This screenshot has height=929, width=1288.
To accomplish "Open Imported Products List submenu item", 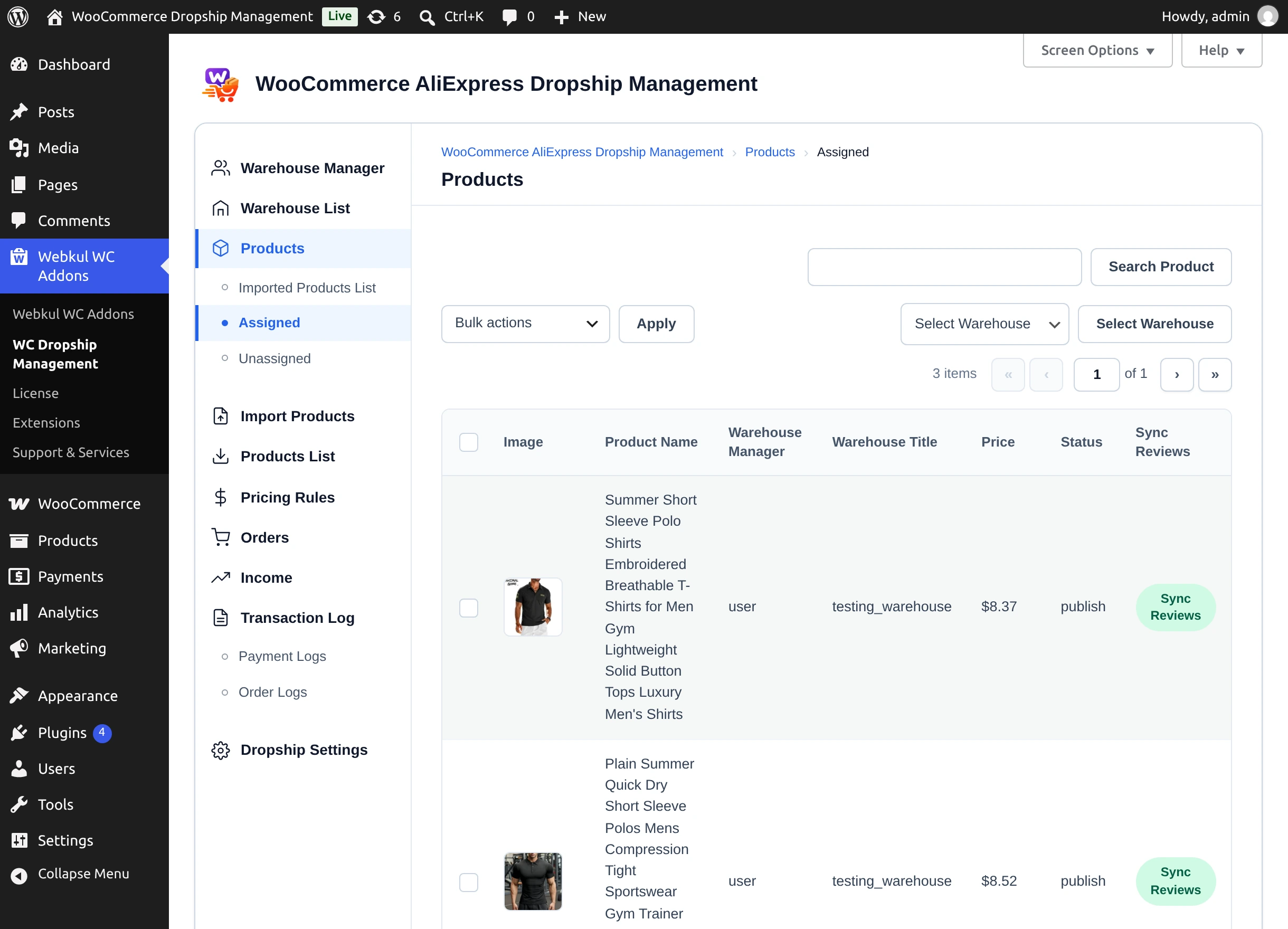I will click(x=307, y=288).
